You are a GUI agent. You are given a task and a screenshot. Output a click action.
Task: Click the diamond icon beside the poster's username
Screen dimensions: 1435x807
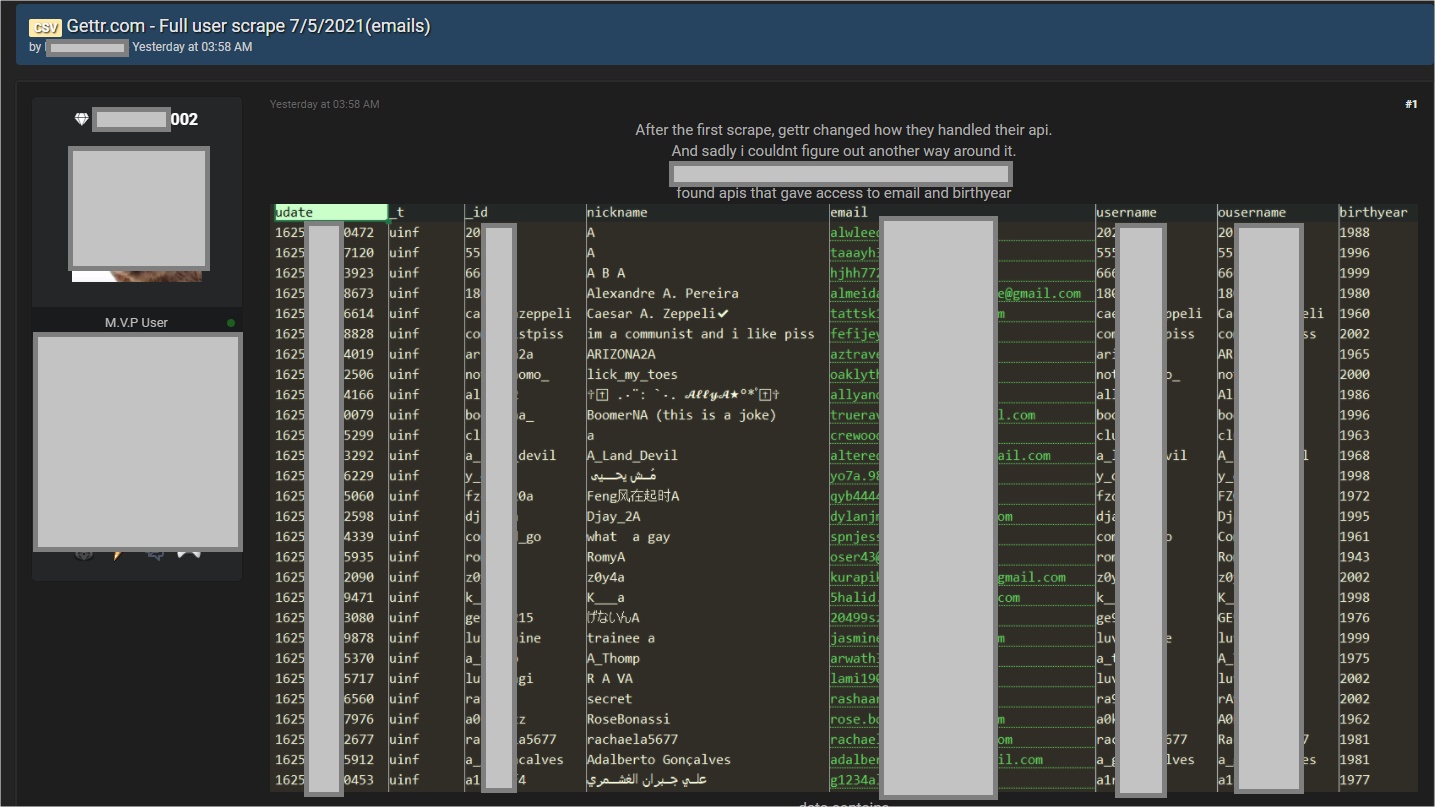(x=82, y=119)
